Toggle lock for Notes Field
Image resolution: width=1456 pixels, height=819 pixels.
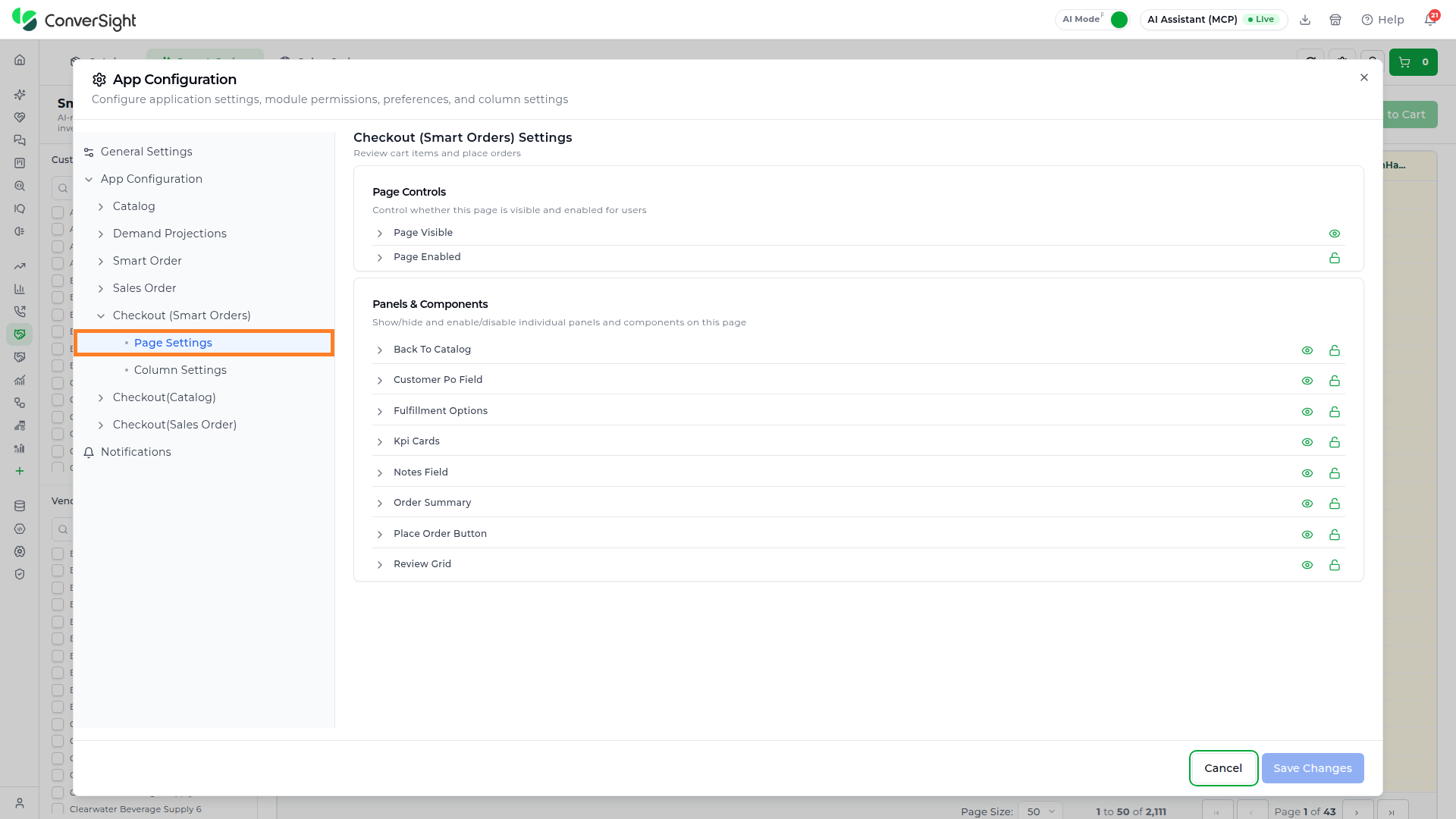(x=1335, y=473)
